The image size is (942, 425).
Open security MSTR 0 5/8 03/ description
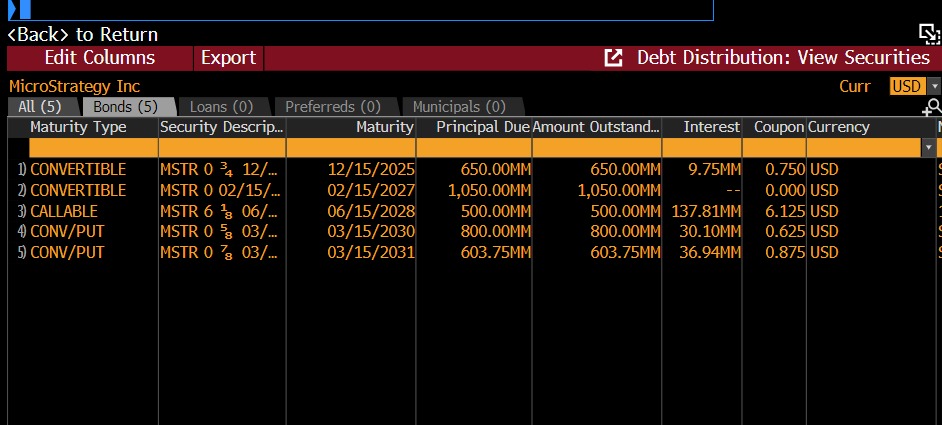219,231
